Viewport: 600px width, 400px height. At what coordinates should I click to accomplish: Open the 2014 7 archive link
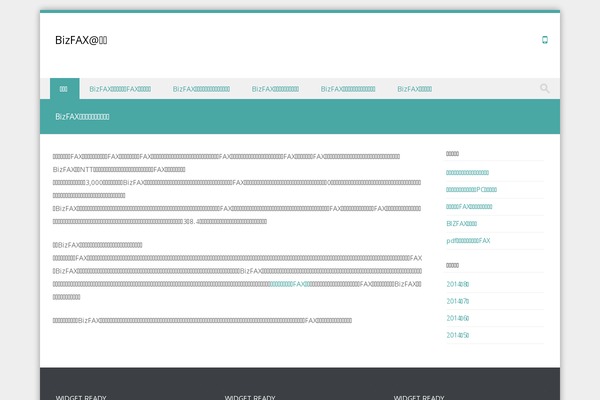[x=458, y=301]
